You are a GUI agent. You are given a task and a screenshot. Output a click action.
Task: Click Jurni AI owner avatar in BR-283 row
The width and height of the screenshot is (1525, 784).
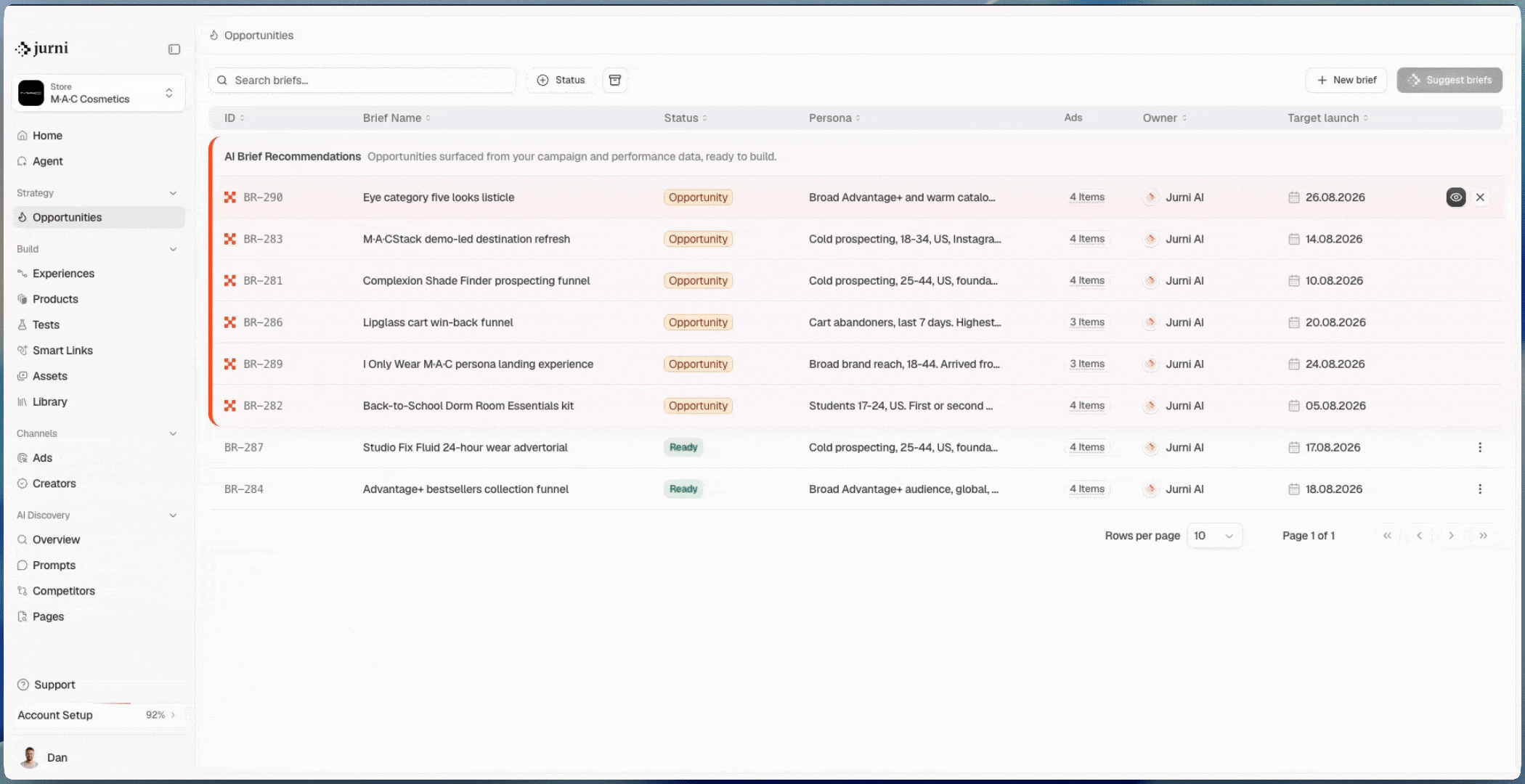pyautogui.click(x=1151, y=239)
